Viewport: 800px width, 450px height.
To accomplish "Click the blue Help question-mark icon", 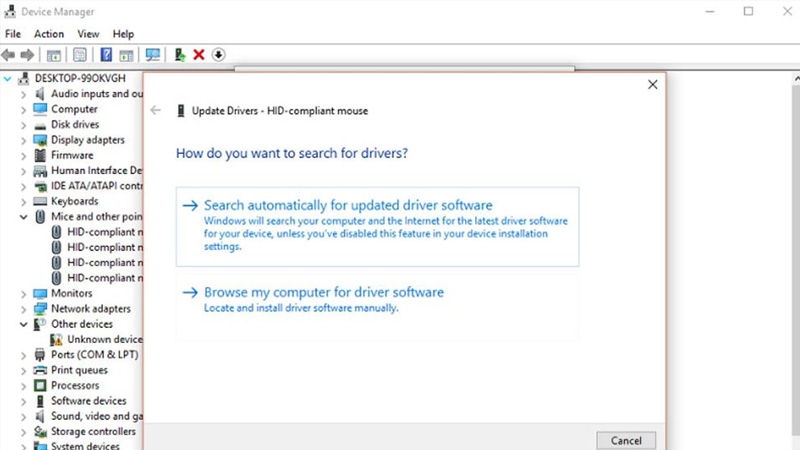I will [x=106, y=55].
